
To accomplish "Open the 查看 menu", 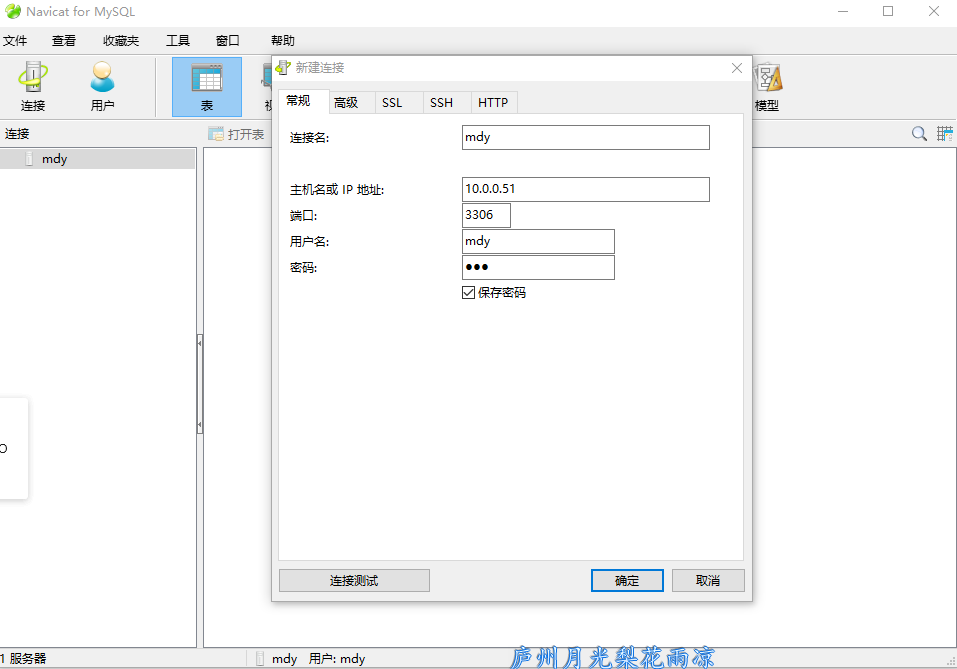I will (x=64, y=41).
